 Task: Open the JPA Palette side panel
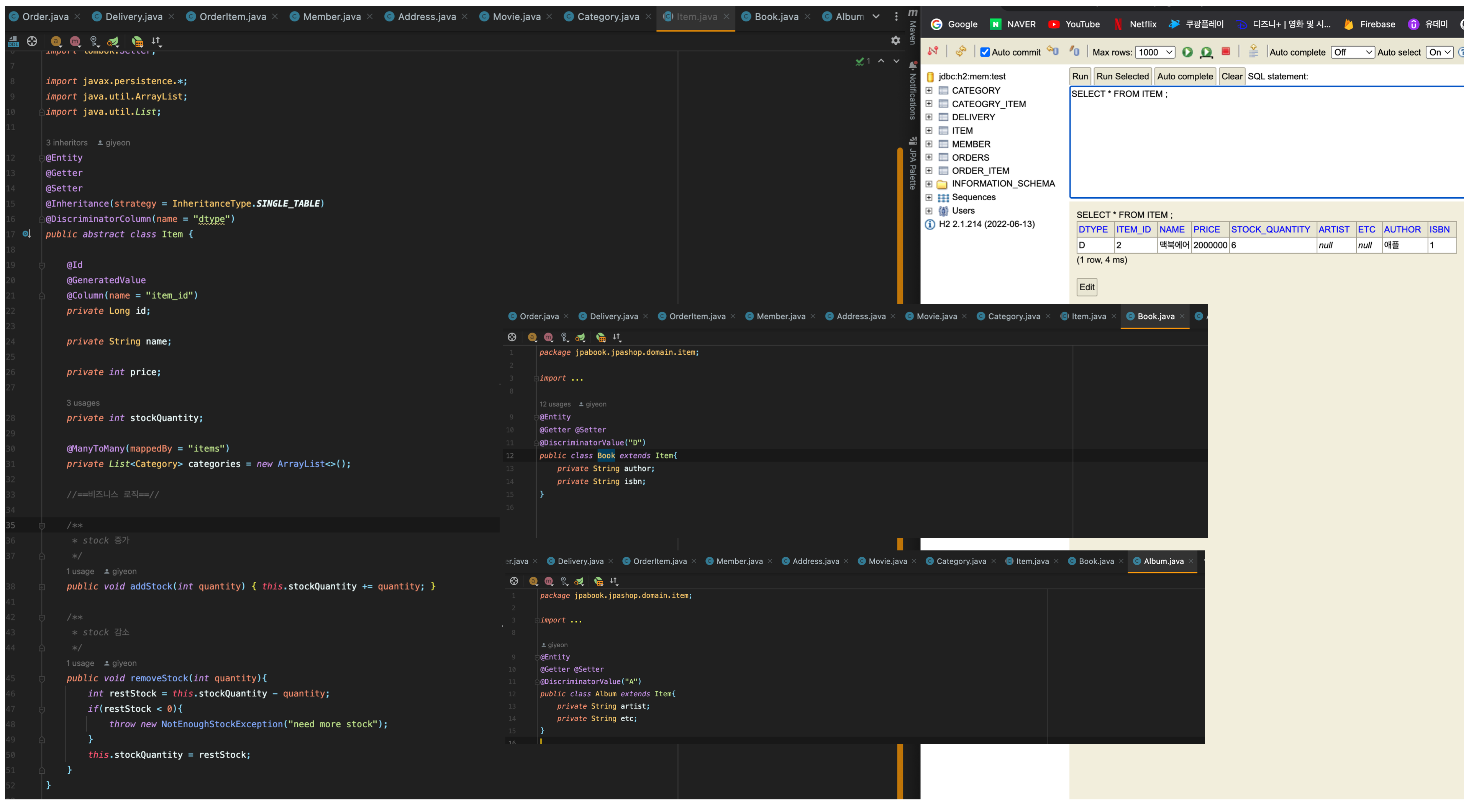pyautogui.click(x=913, y=164)
